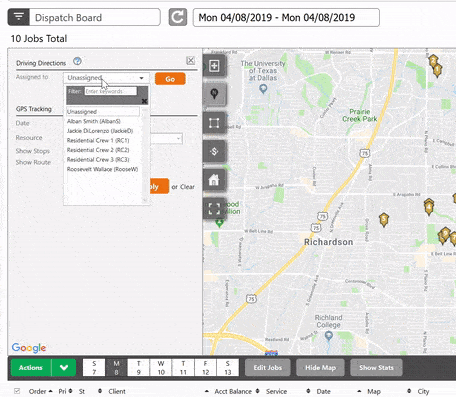The height and width of the screenshot is (397, 456).
Task: Activate the rectangle selection map tool
Action: pos(214,123)
